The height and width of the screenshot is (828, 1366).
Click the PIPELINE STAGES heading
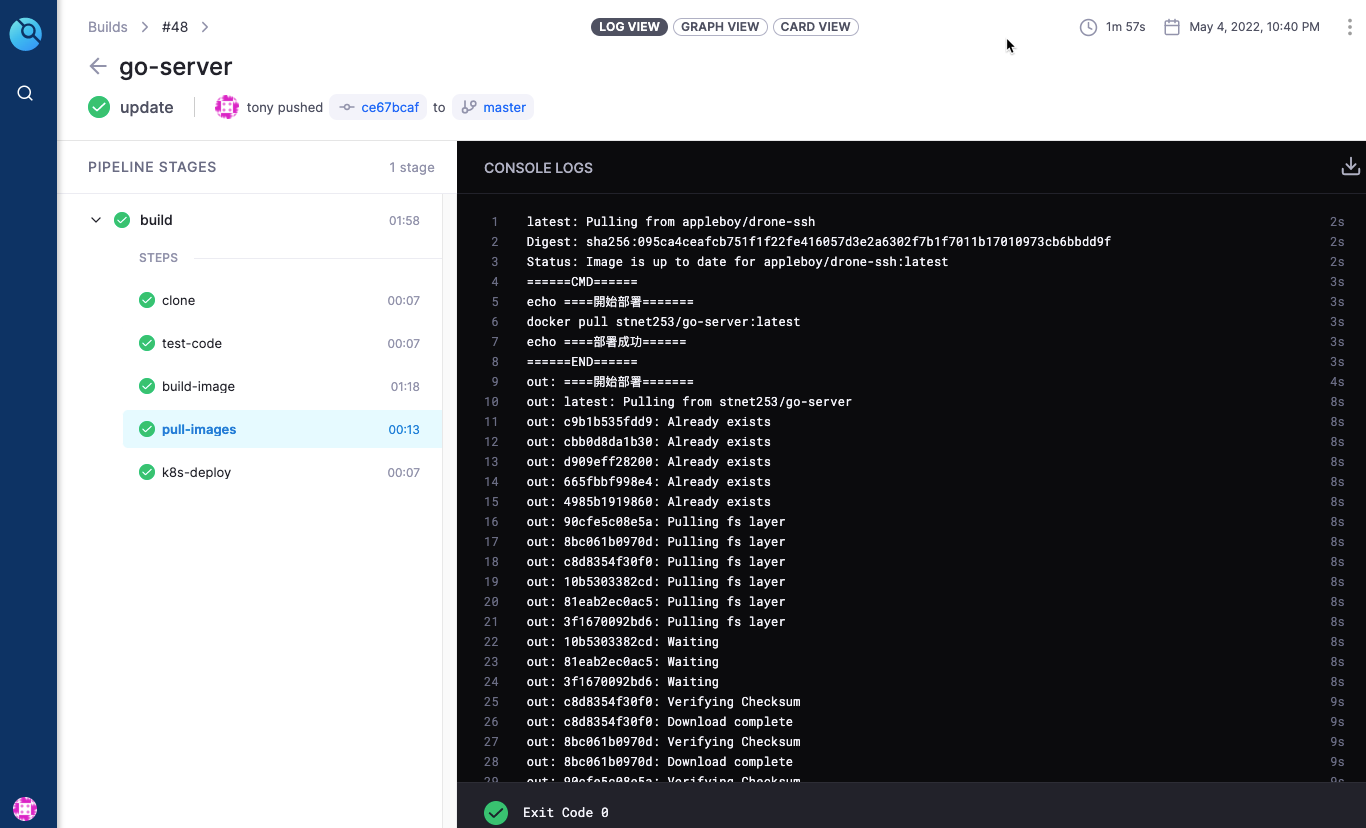pyautogui.click(x=152, y=167)
